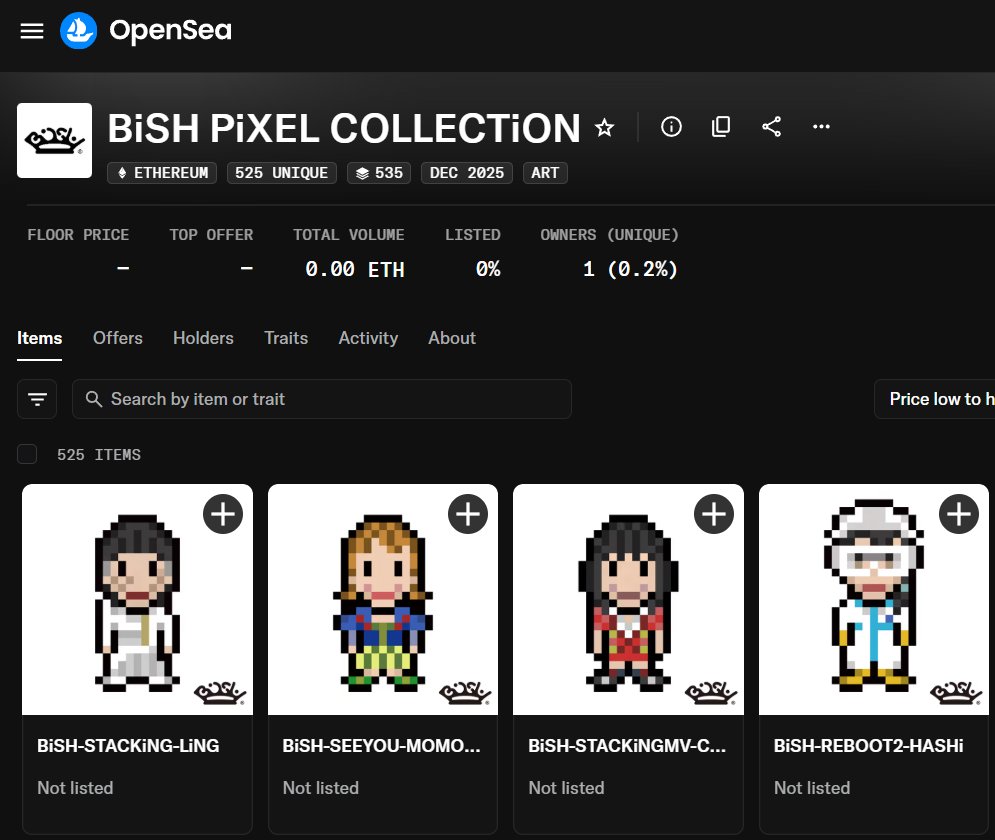
Task: Click the BiSH-REBOOT2-HASHi title
Action: pos(868,745)
